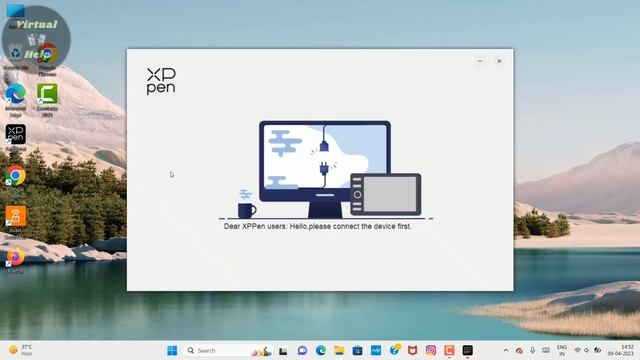Click the volume icon in the tray

tap(587, 350)
